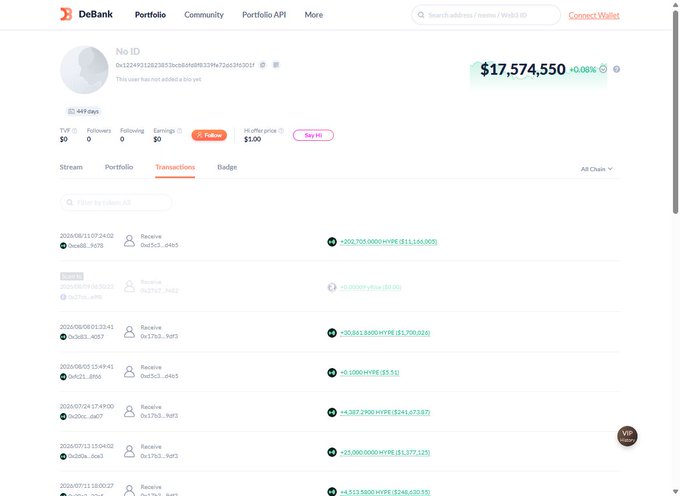This screenshot has height=496, width=680.
Task: Switch to the profile Portfolio tab
Action: click(x=119, y=167)
